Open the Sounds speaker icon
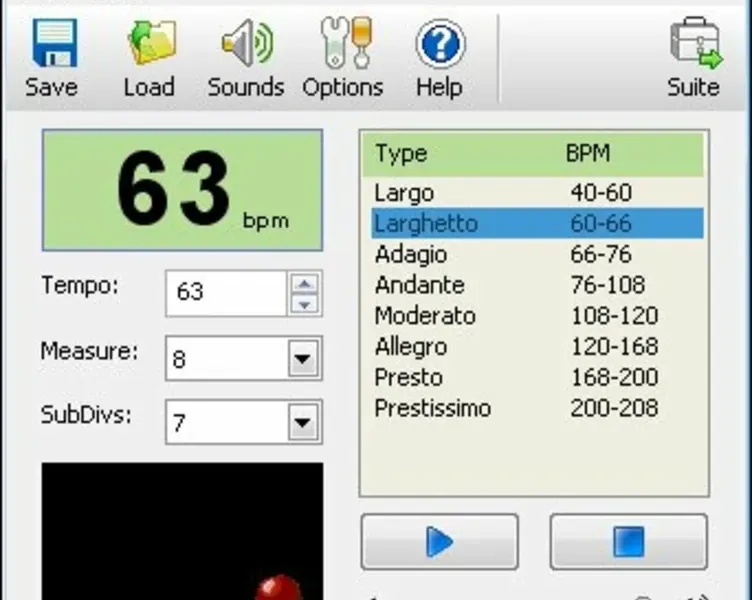Image resolution: width=752 pixels, height=600 pixels. point(247,43)
